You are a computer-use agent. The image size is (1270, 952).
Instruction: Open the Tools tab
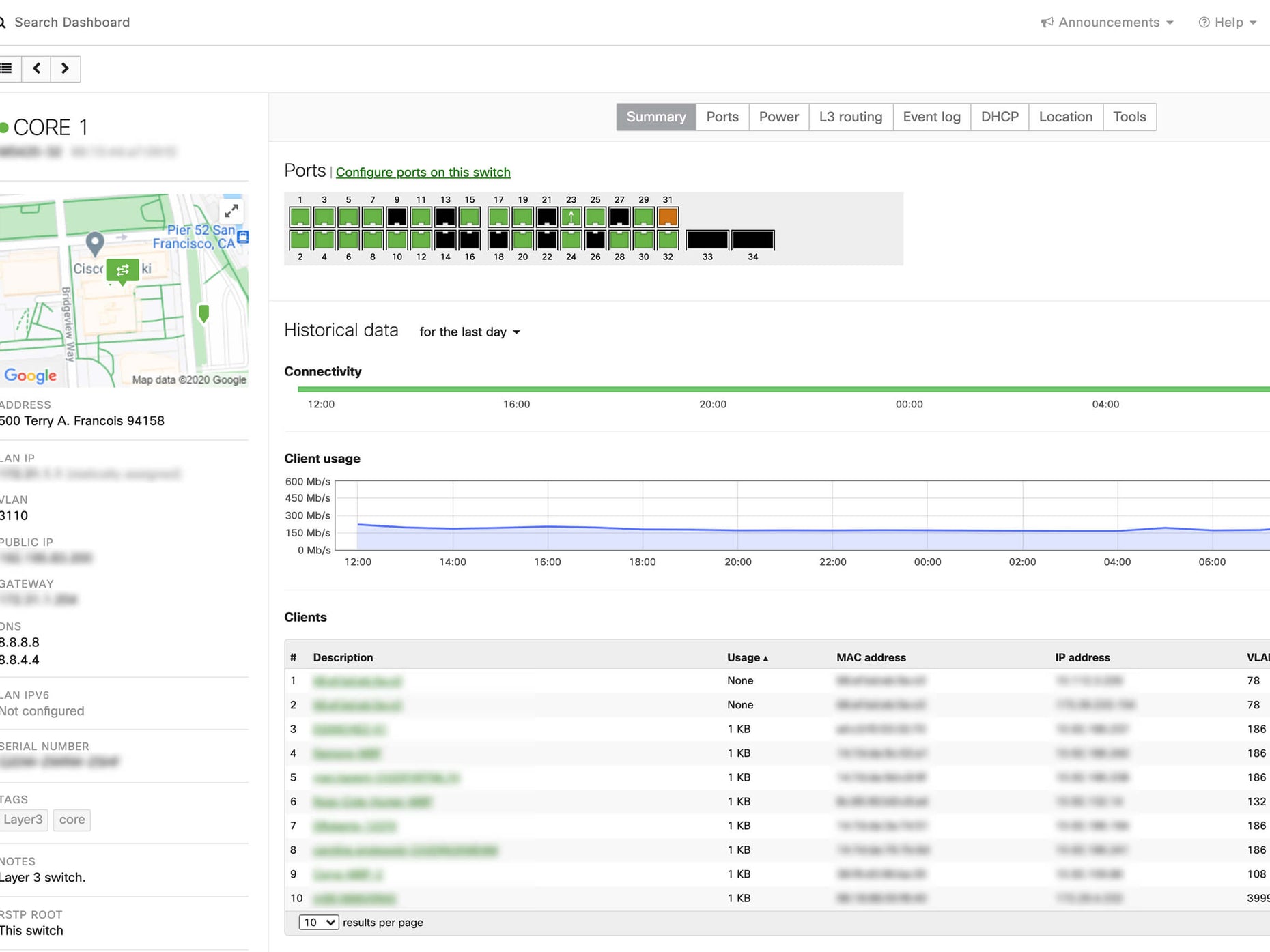[x=1129, y=117]
